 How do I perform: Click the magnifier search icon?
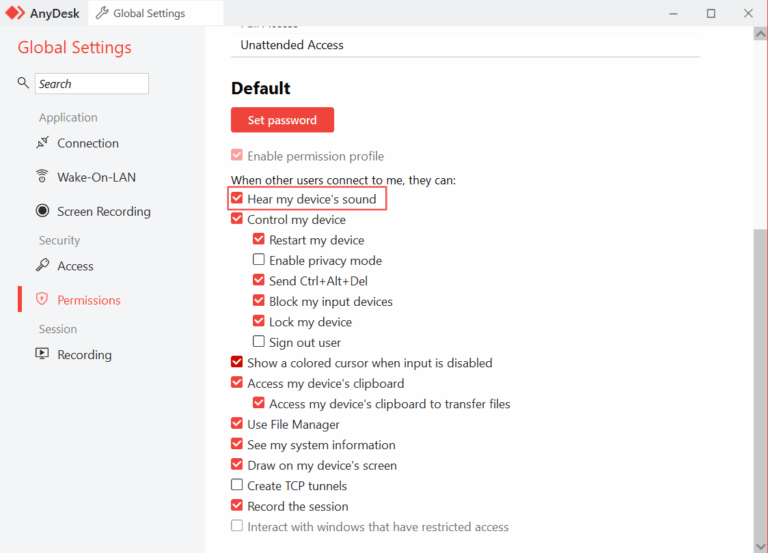(23, 83)
